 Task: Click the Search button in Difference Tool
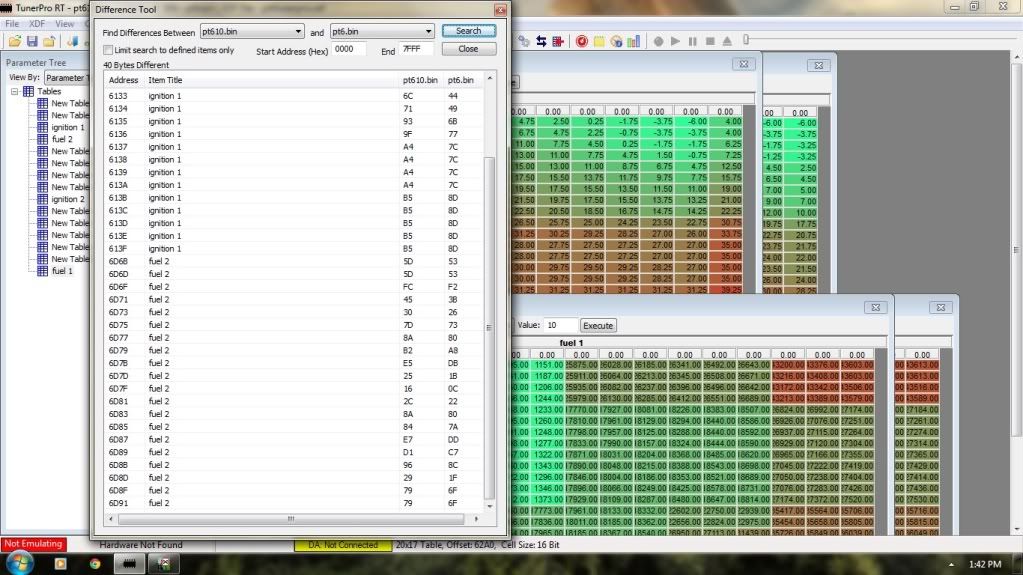(x=468, y=31)
